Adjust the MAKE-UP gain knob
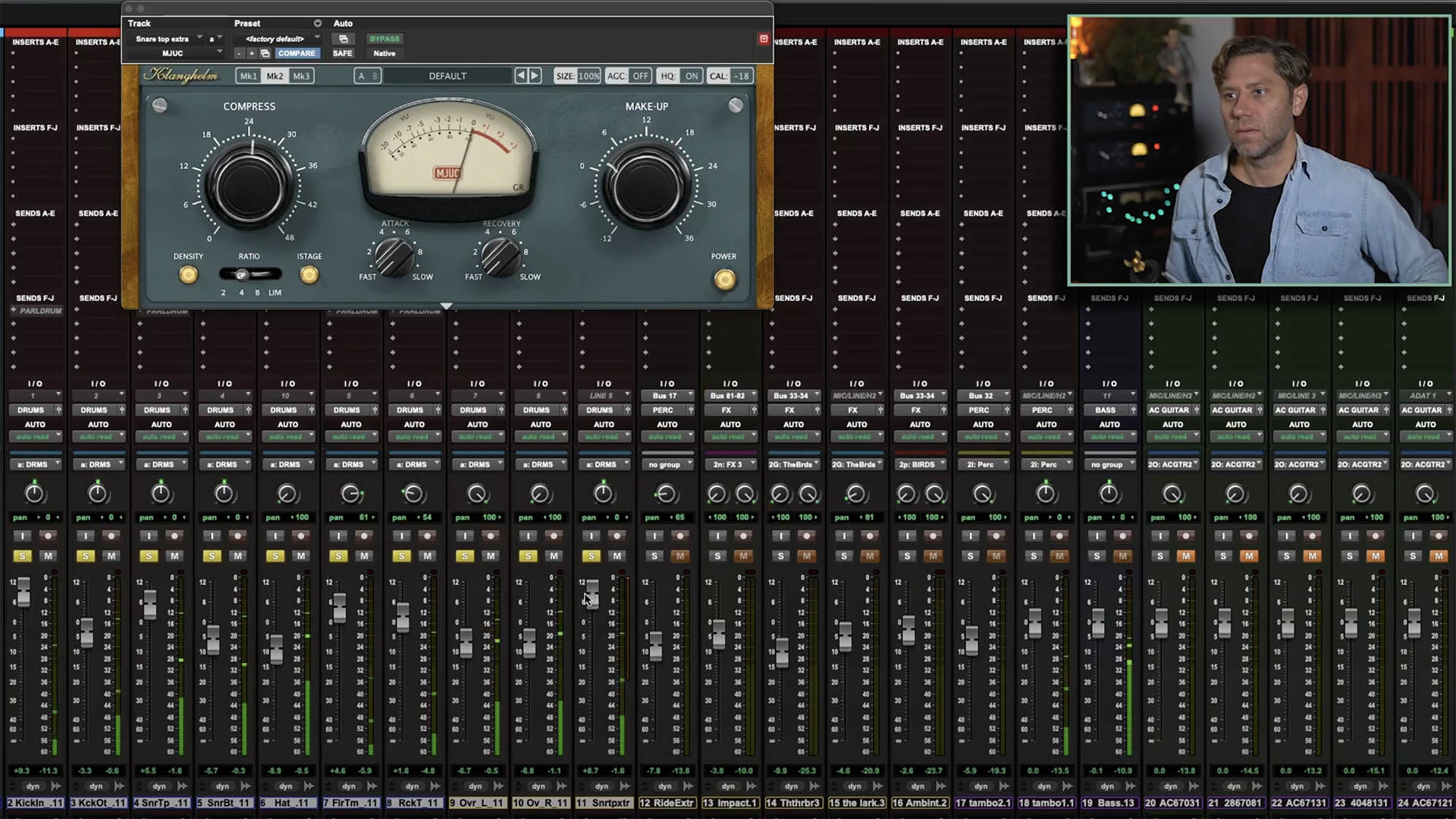This screenshot has height=819, width=1456. point(646,187)
